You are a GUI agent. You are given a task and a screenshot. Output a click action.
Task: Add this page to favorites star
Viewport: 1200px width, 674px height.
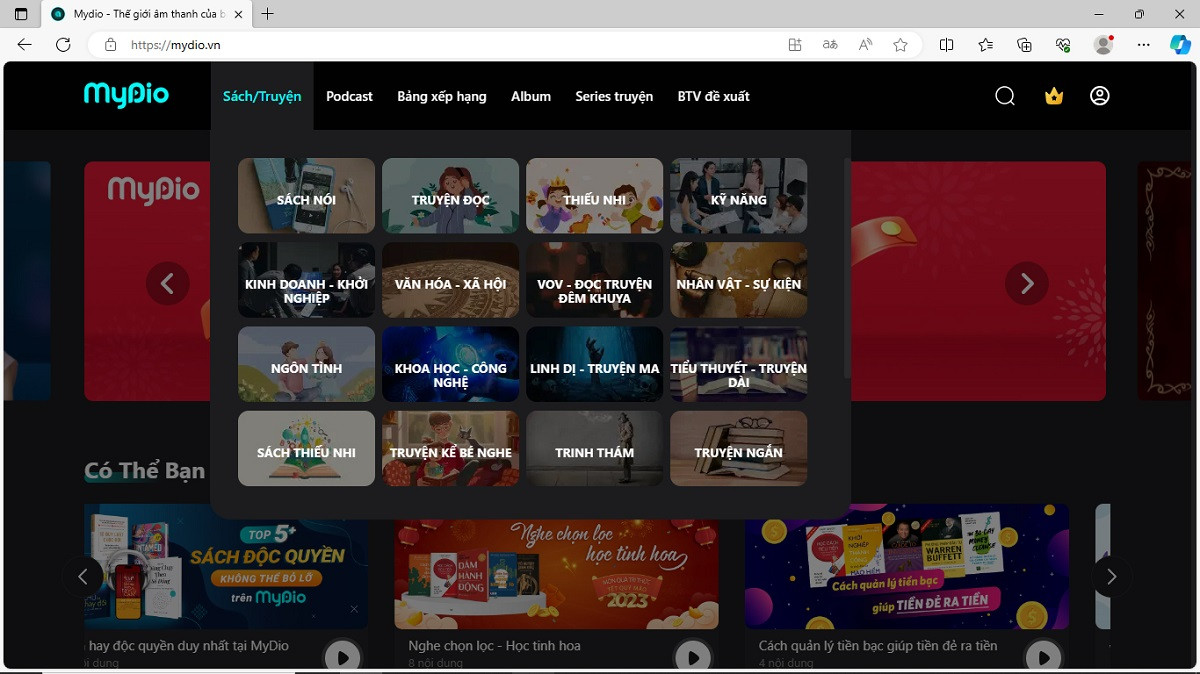point(900,45)
